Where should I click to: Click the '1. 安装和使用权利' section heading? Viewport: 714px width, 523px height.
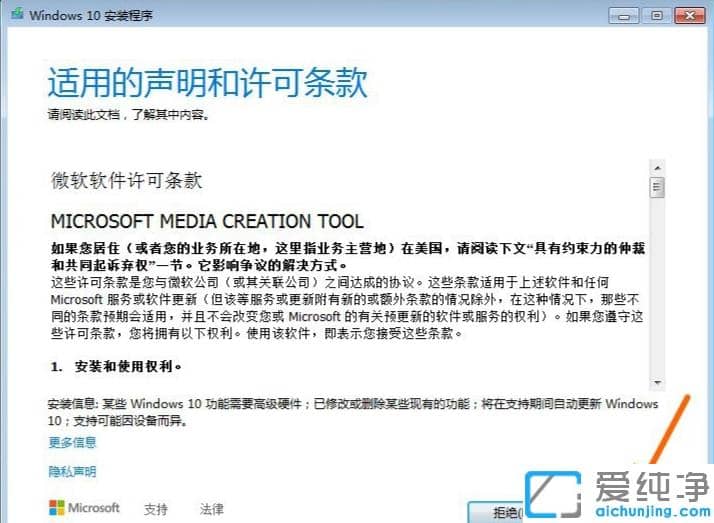click(116, 366)
